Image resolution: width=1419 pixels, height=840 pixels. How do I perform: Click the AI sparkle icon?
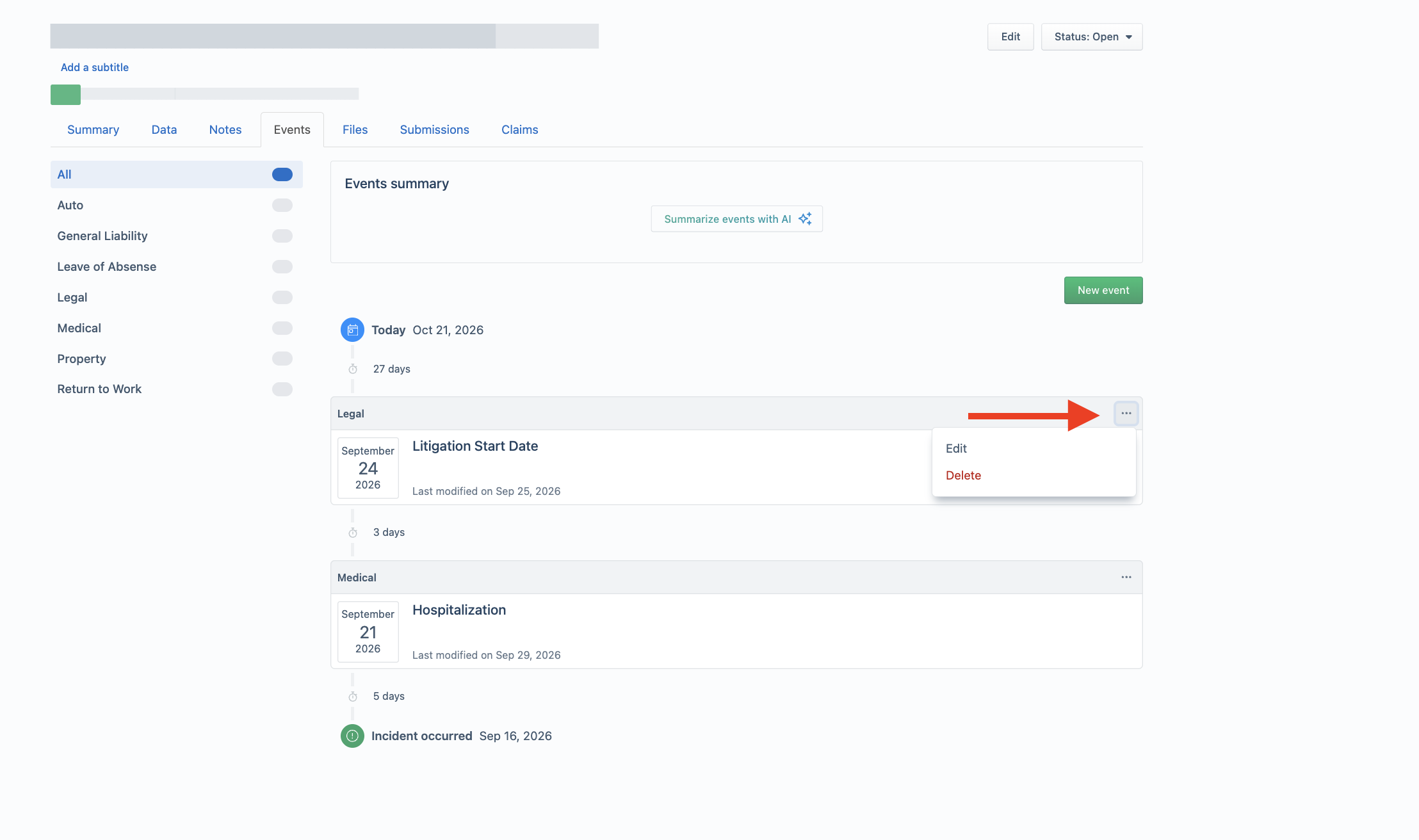coord(805,219)
